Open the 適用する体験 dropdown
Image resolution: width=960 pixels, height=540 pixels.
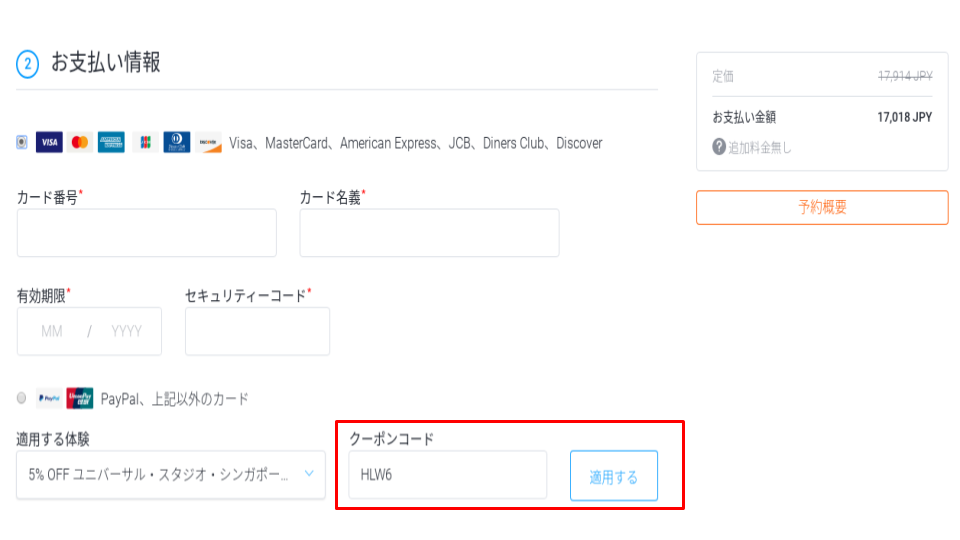(x=171, y=475)
